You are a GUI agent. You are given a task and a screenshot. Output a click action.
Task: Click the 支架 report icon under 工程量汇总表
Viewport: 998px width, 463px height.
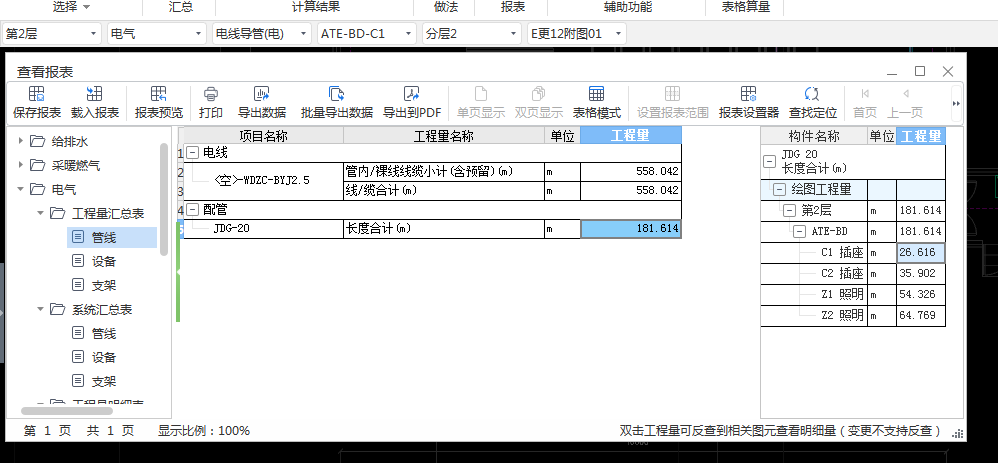pos(78,285)
